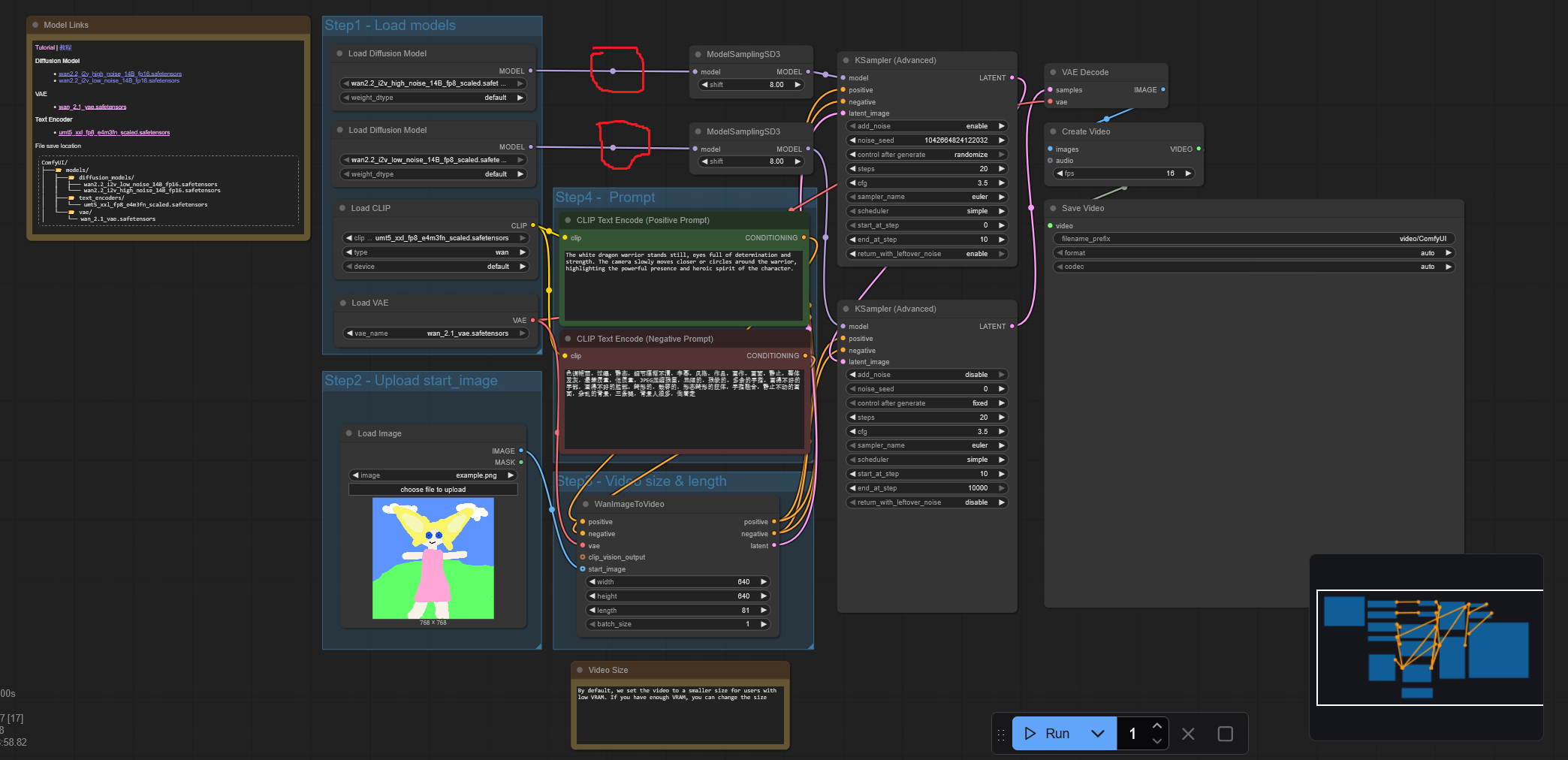
Task: Open the low_noise model file dropdown
Action: (x=433, y=160)
